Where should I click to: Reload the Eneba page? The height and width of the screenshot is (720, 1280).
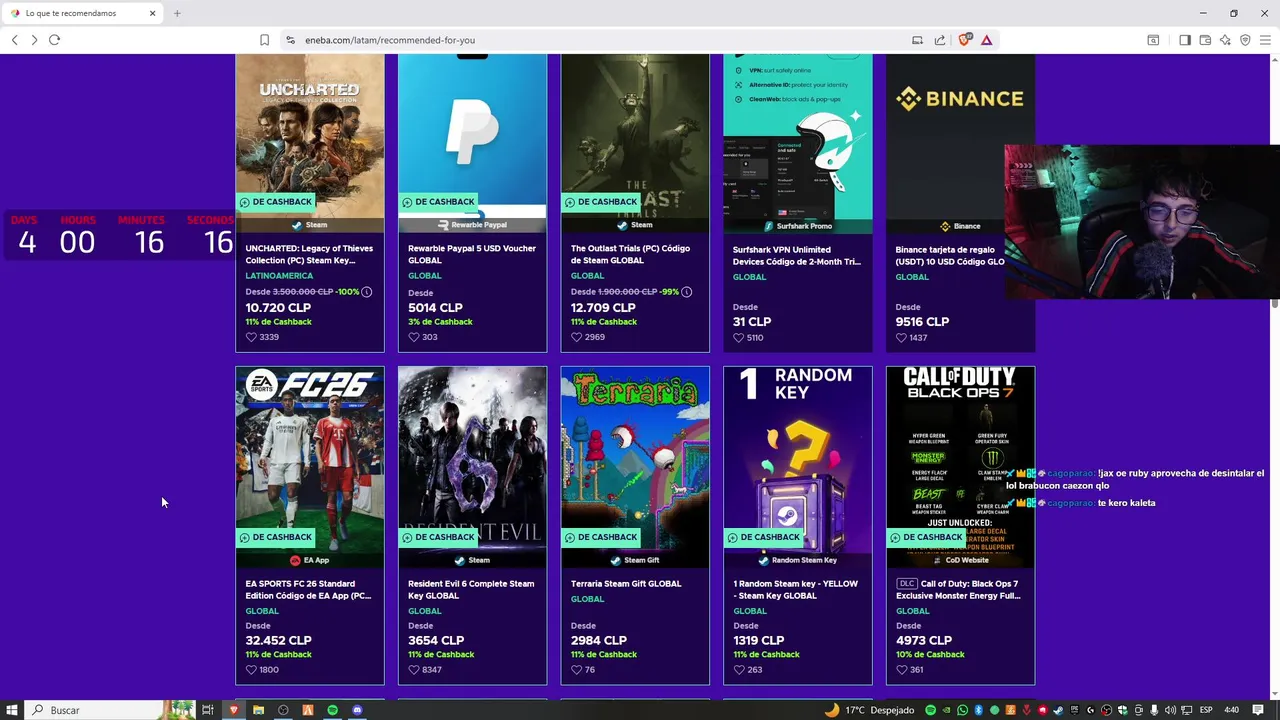54,40
